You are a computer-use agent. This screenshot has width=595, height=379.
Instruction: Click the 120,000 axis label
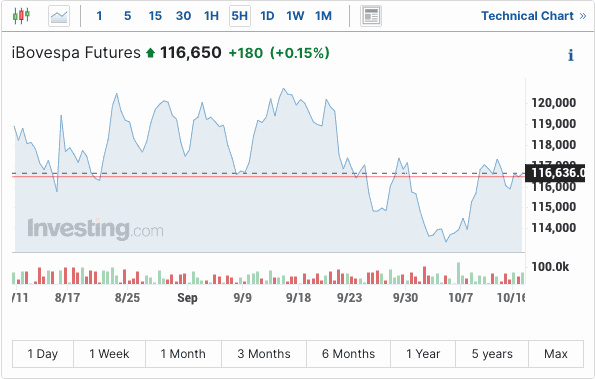[x=554, y=103]
